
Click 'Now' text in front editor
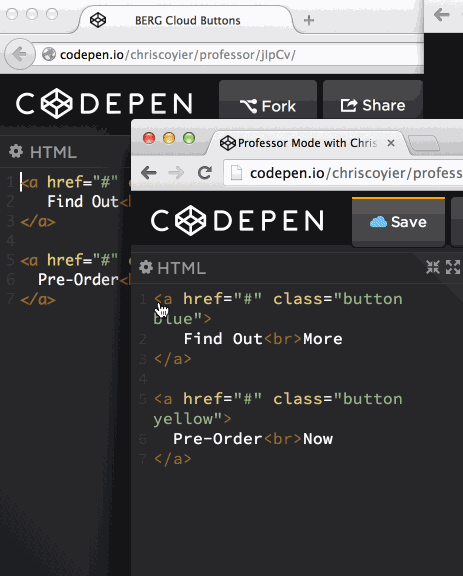[318, 439]
